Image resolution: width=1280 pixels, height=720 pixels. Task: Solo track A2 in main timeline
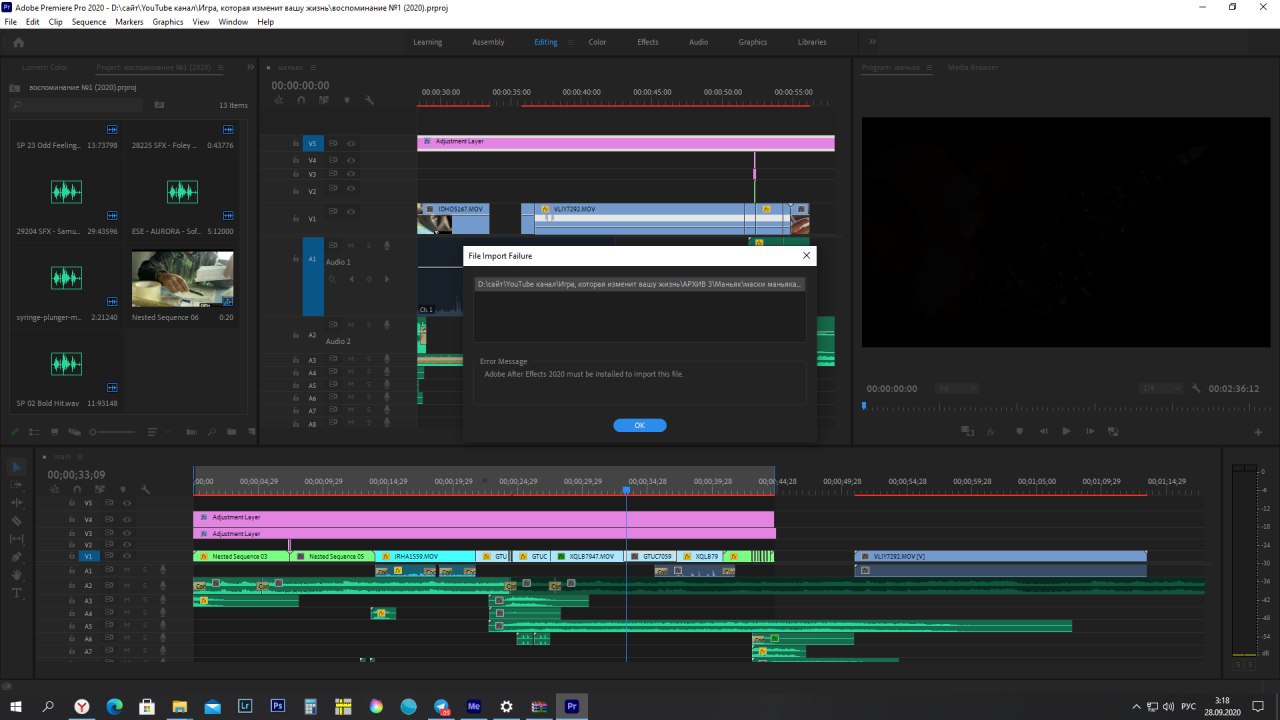[144, 585]
